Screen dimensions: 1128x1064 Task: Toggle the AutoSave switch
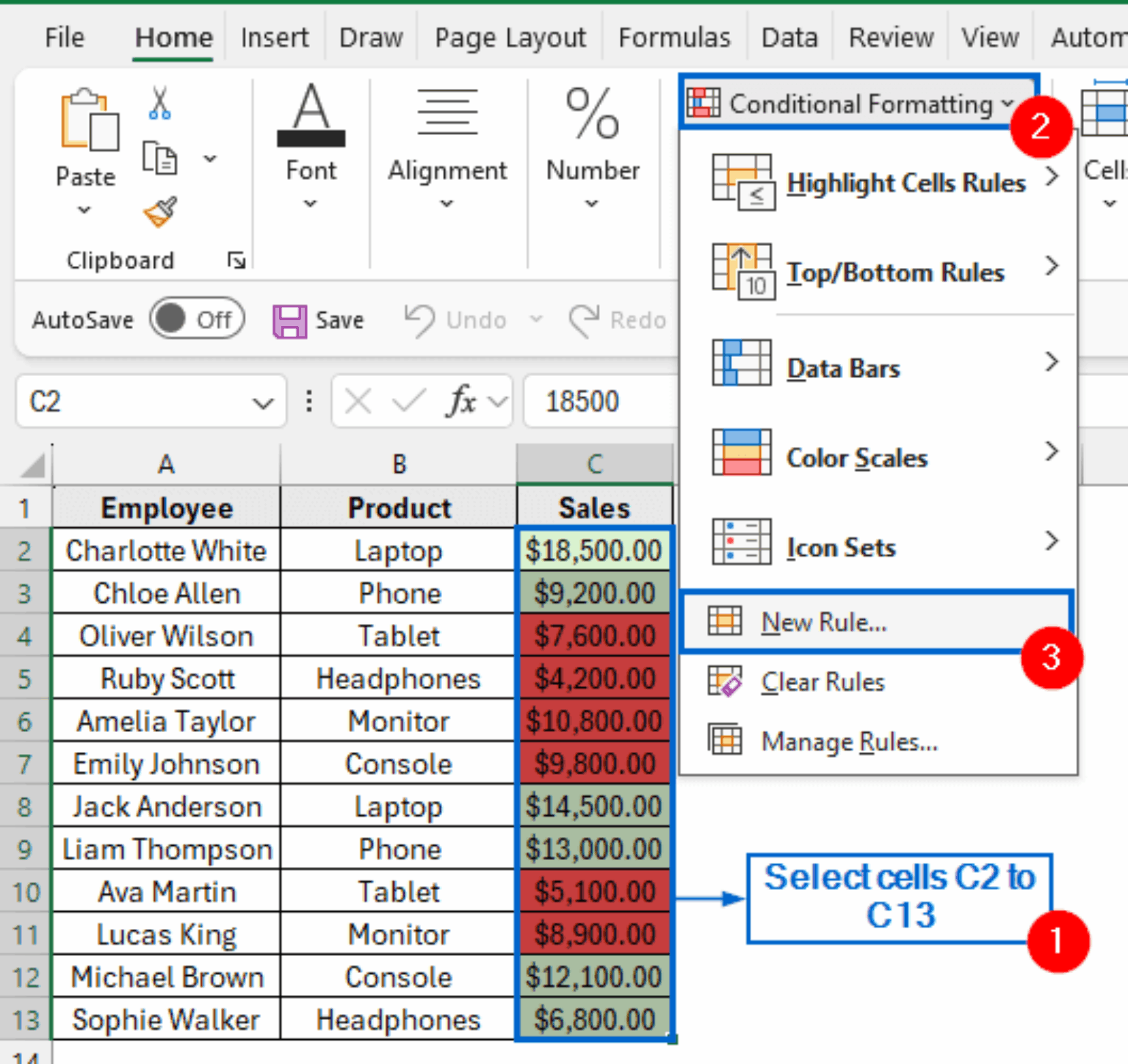pyautogui.click(x=197, y=319)
